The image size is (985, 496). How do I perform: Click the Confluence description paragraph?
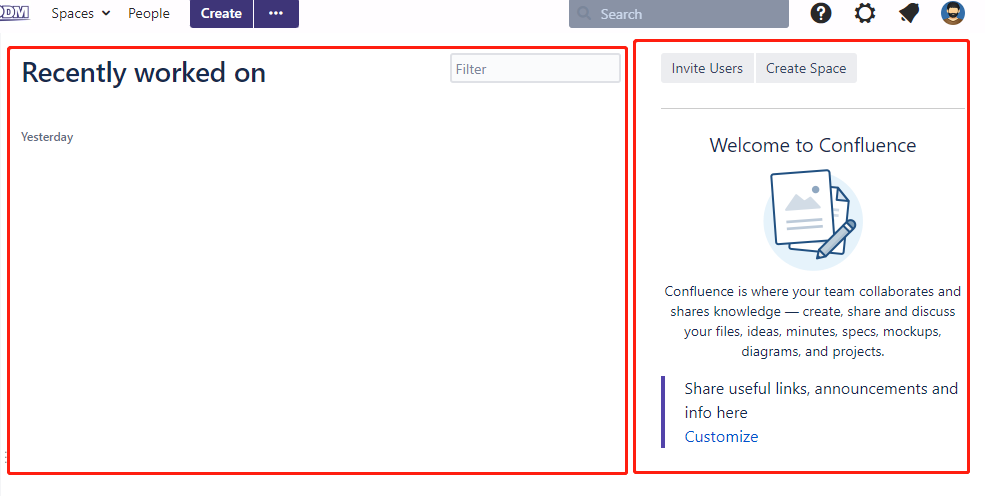pyautogui.click(x=813, y=321)
